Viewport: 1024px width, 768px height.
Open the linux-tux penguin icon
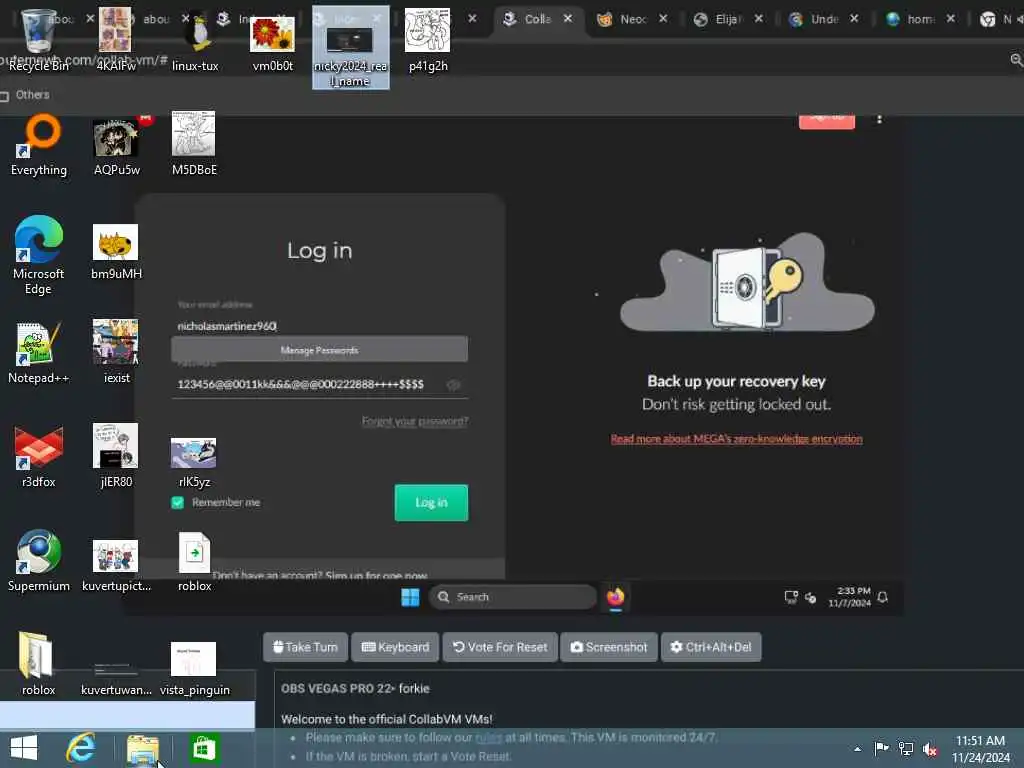[195, 39]
